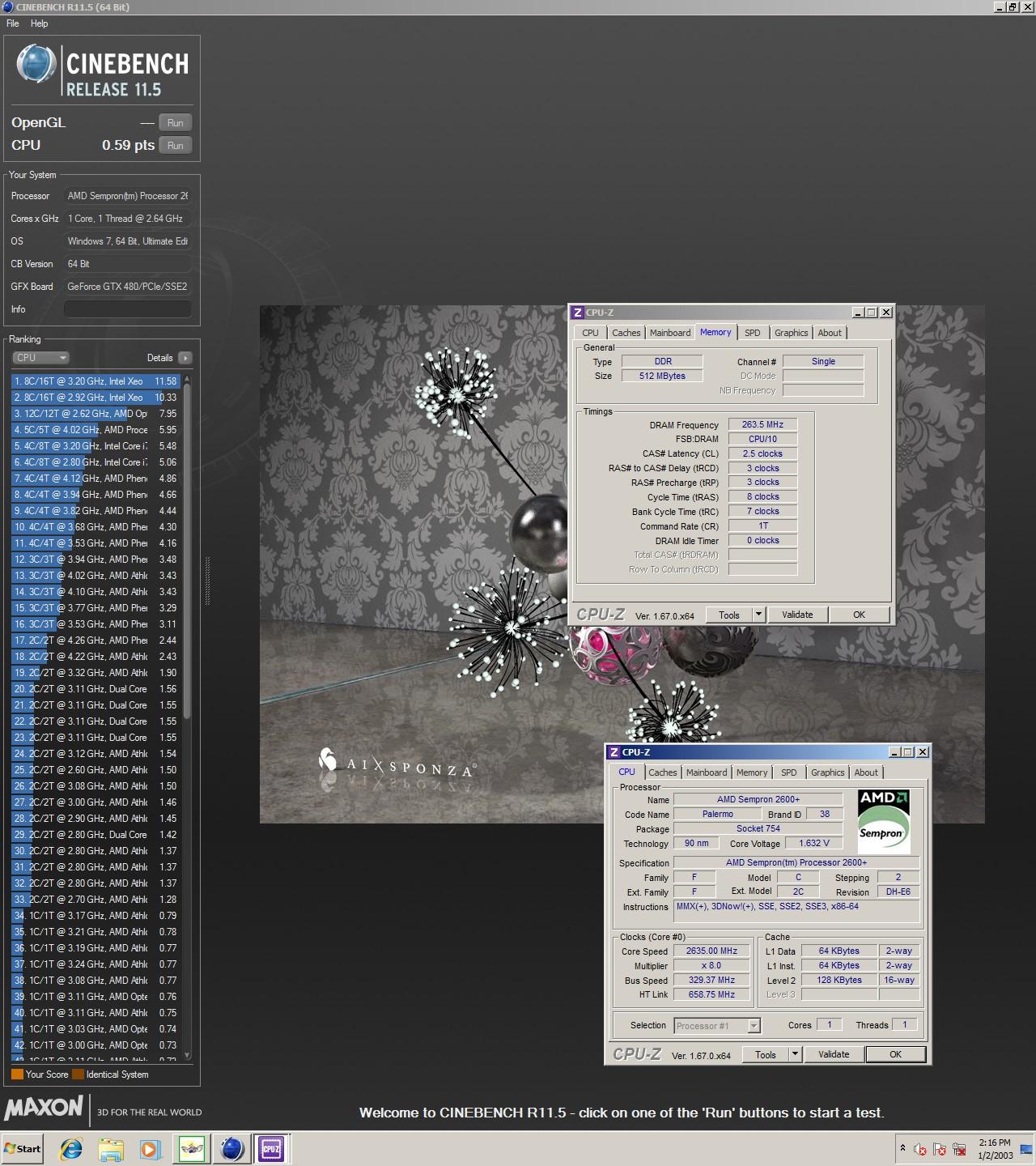
Task: Click the upper CPU-Z title bar icon
Action: pos(578,313)
